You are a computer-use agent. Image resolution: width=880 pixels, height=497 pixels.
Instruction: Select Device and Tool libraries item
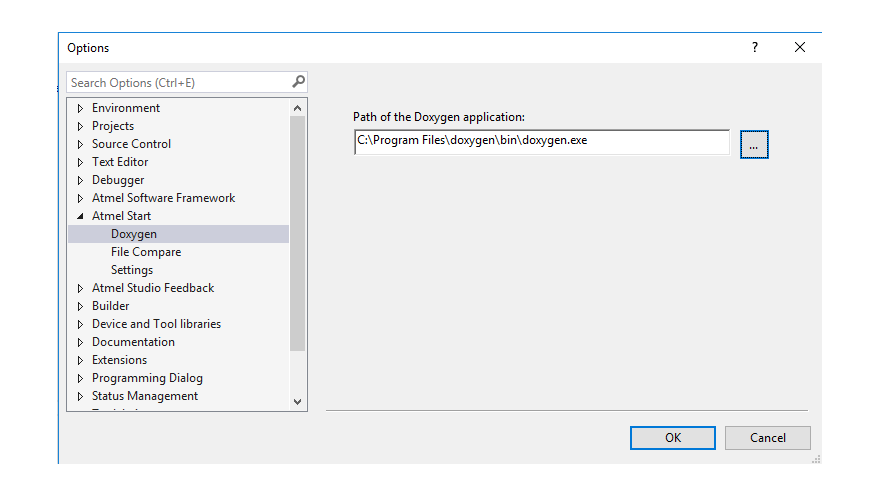coord(156,324)
